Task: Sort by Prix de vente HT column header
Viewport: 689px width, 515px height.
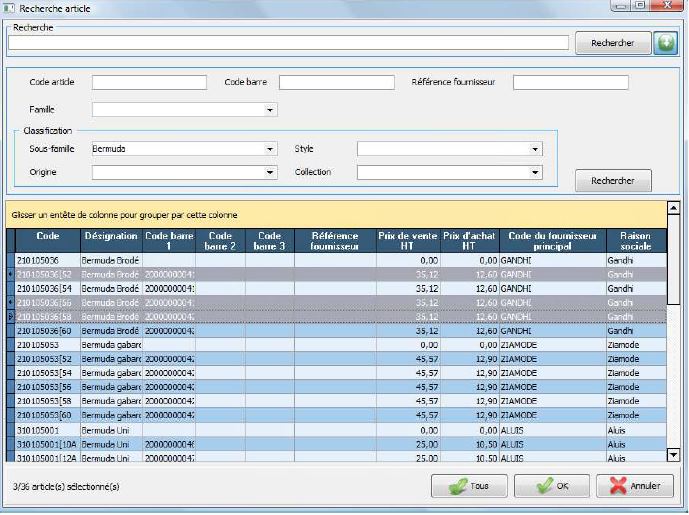Action: [407, 240]
